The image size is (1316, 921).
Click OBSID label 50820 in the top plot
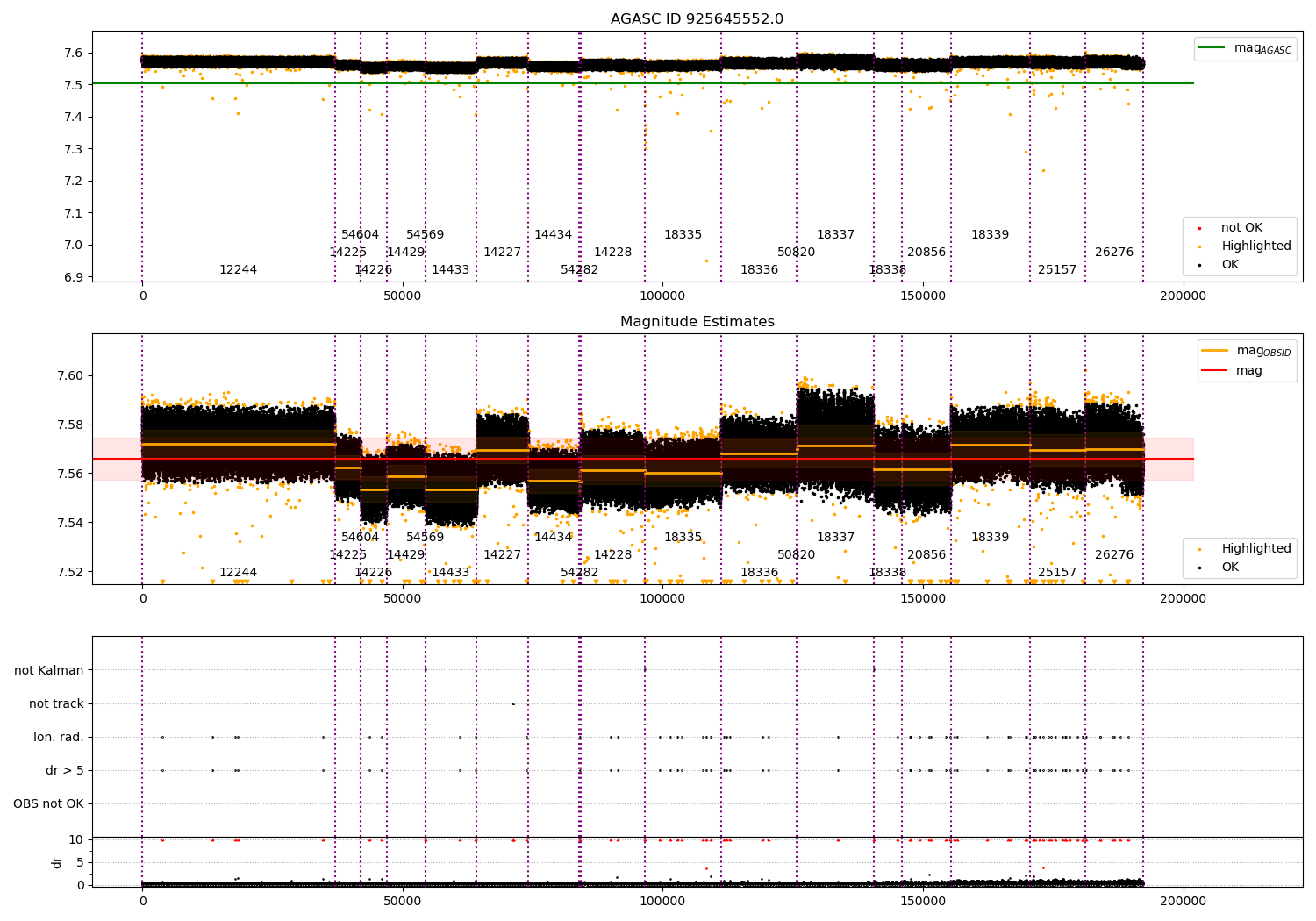(796, 253)
